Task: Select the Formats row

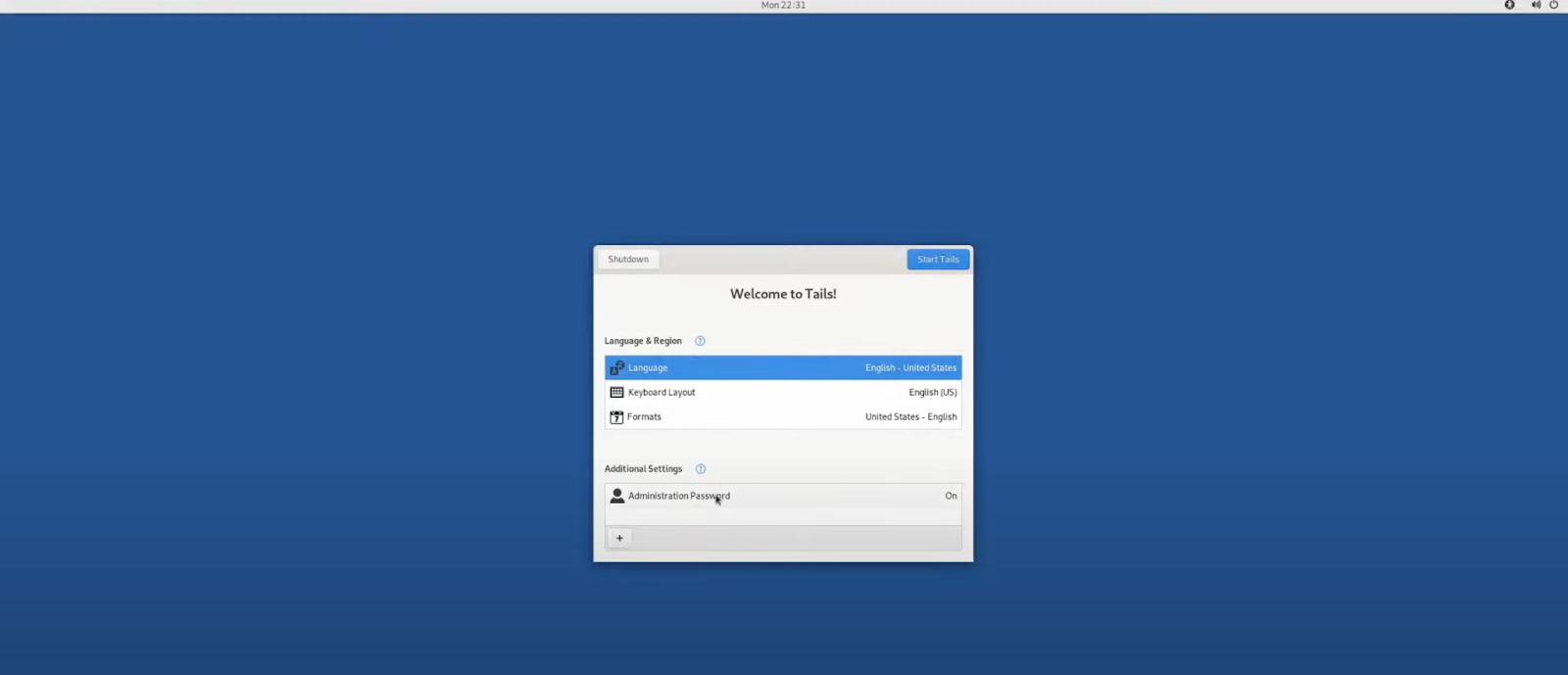Action: [x=783, y=416]
